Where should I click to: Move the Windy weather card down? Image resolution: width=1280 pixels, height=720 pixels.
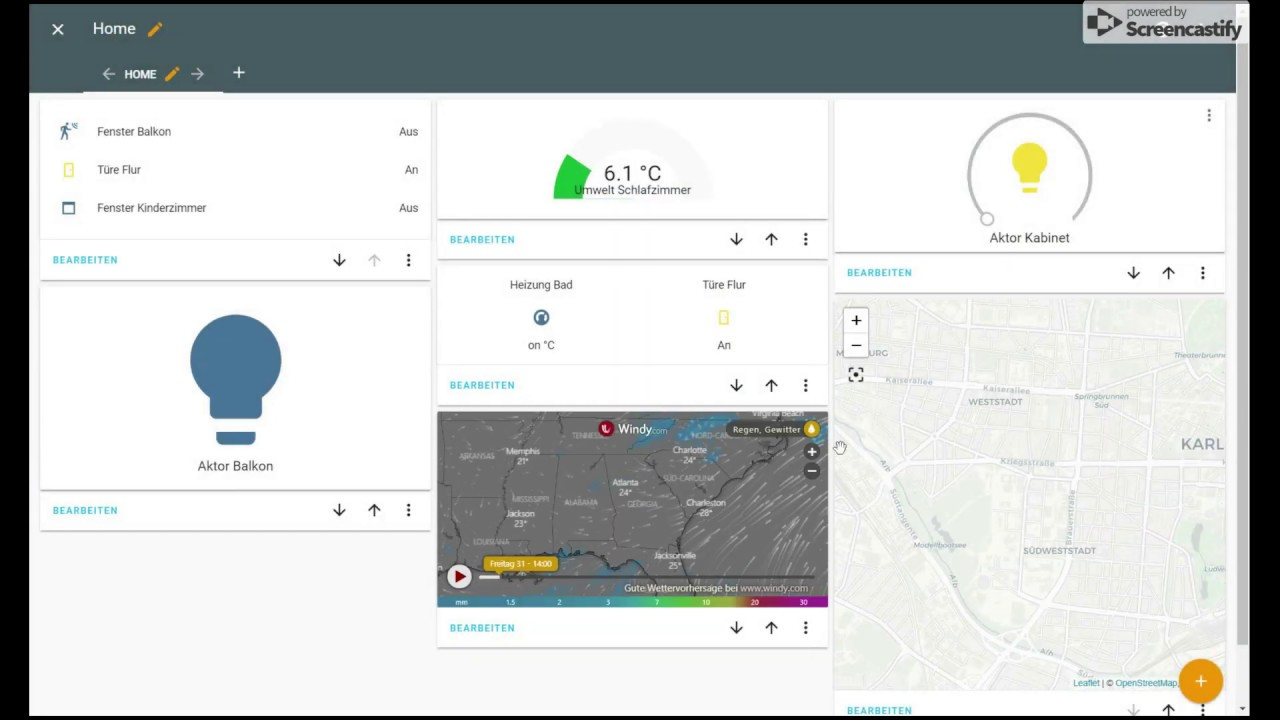coord(736,628)
